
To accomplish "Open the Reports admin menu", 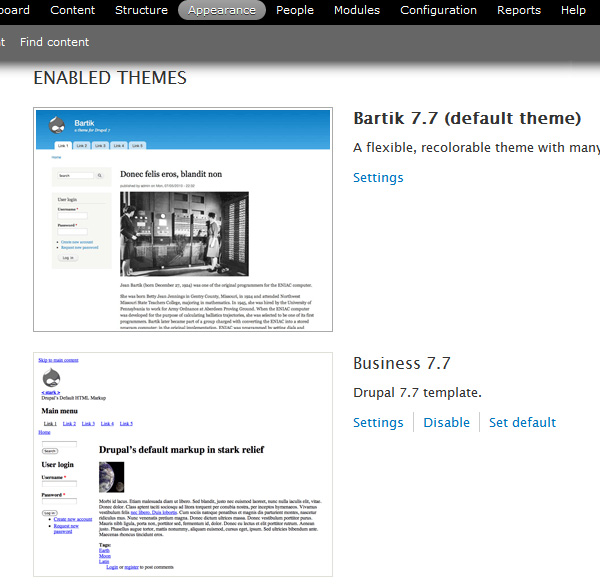I will click(519, 10).
